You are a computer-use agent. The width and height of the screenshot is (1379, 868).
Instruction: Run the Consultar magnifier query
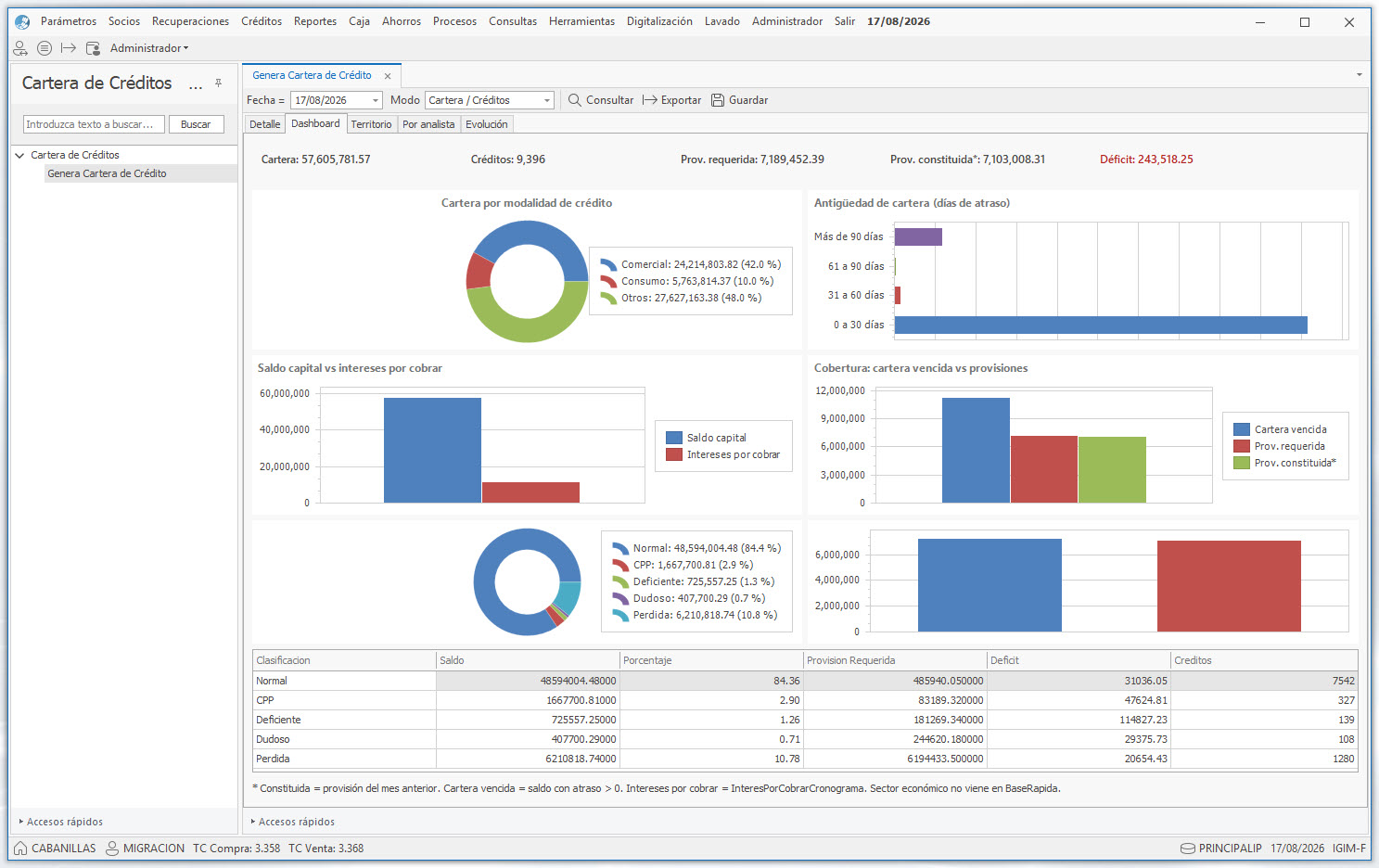click(601, 100)
